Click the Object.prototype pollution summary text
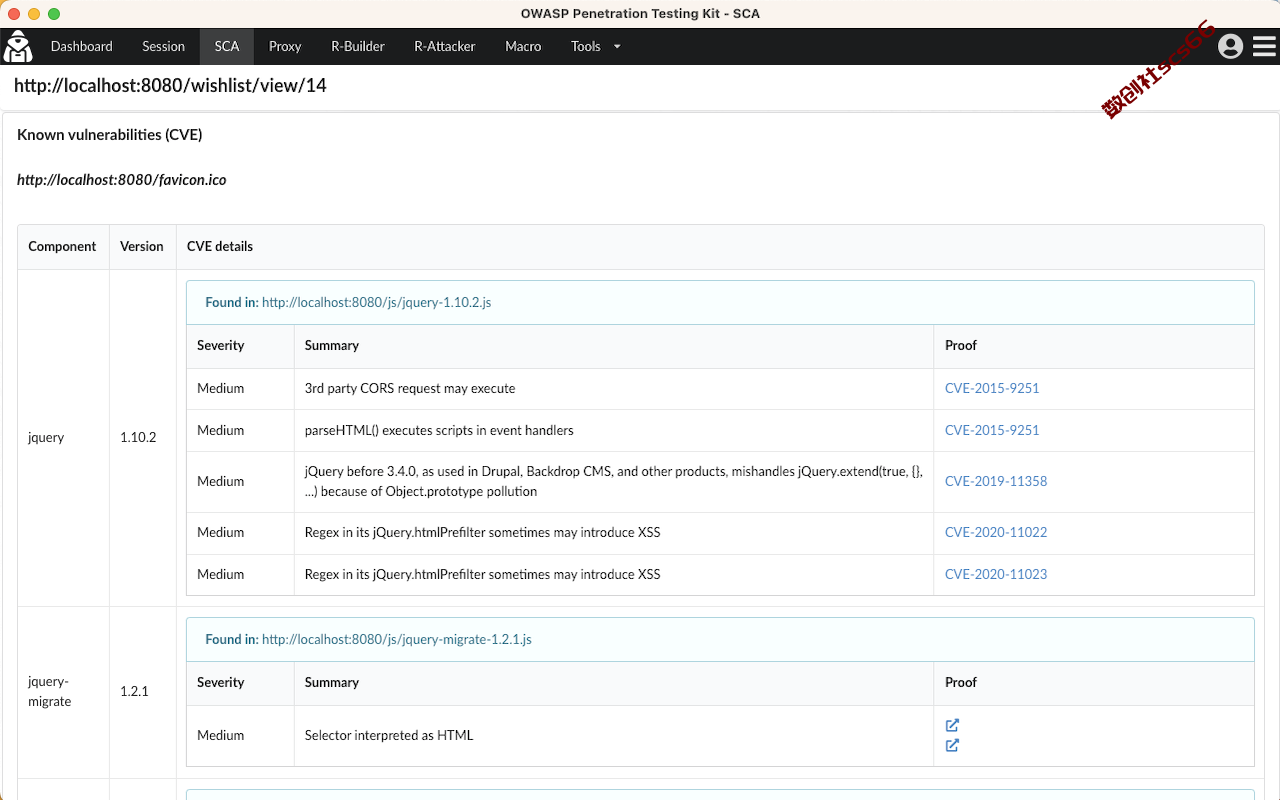1280x800 pixels. tap(614, 481)
